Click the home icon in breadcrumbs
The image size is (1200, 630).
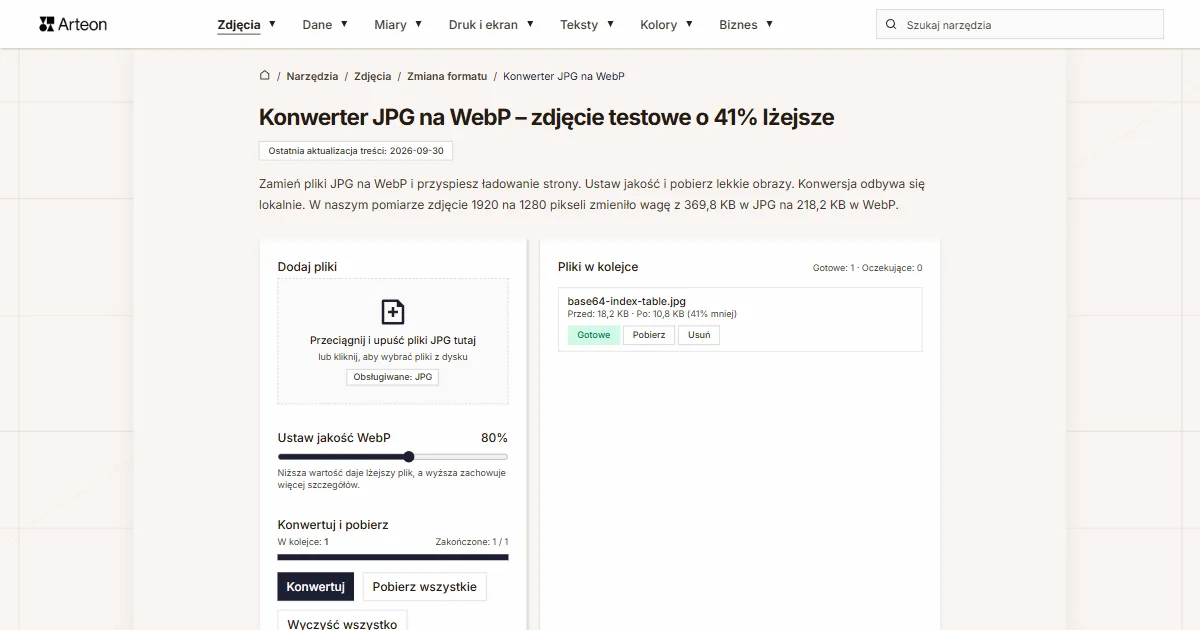pos(265,75)
